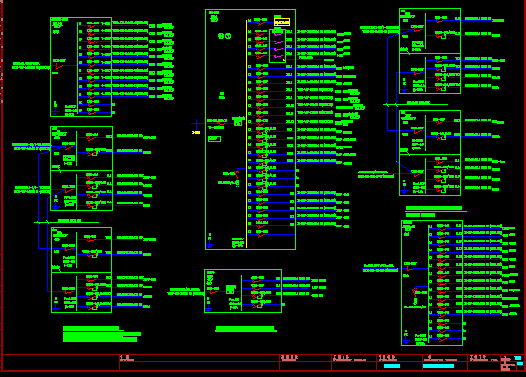526x377 pixels.
Task: Select the green device on the central panel incomer
Action: point(238,121)
